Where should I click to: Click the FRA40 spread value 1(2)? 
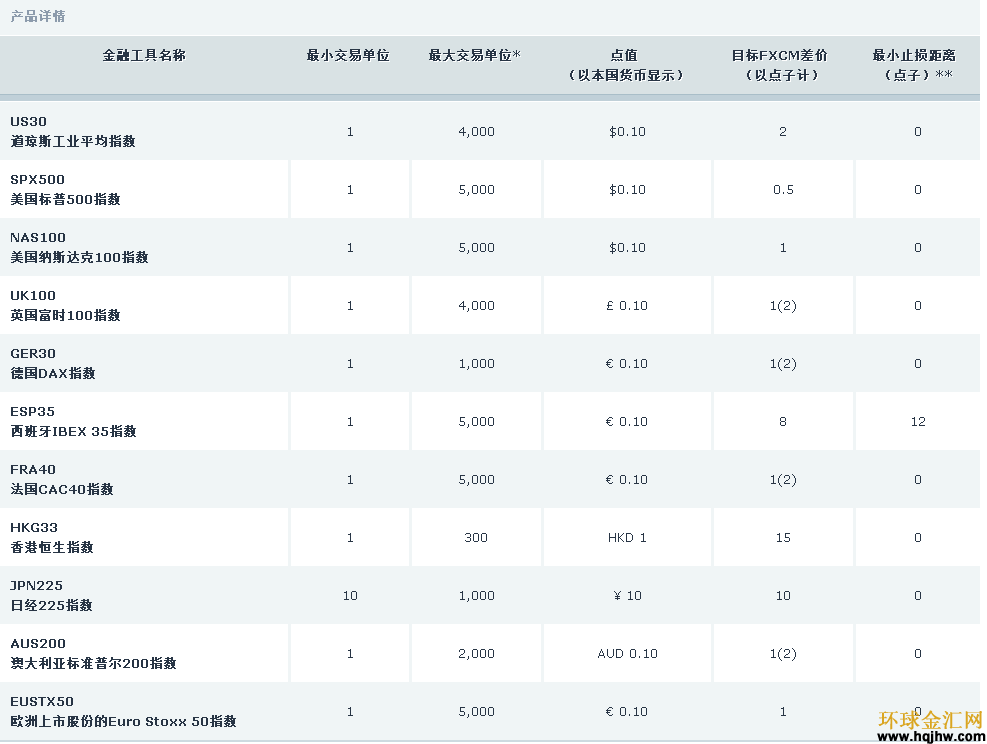pyautogui.click(x=783, y=479)
